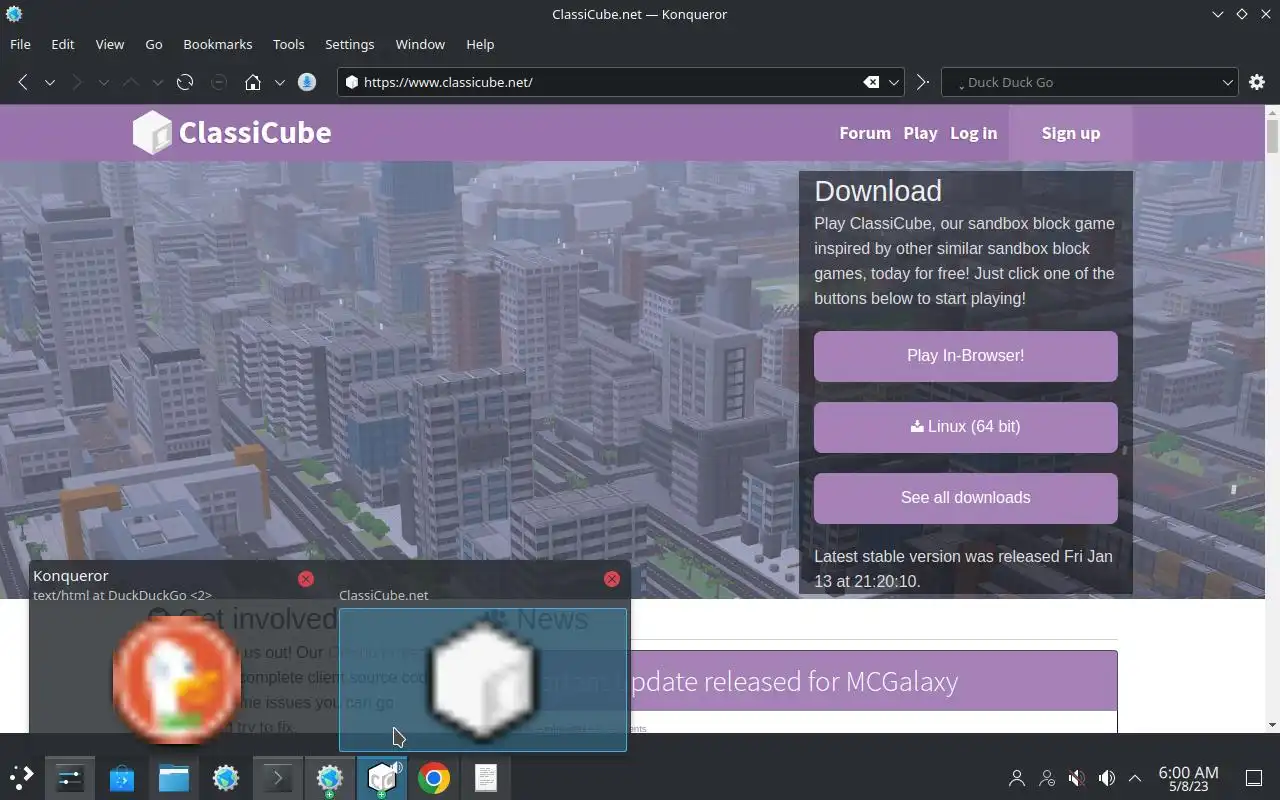Open the Help menu

480,44
